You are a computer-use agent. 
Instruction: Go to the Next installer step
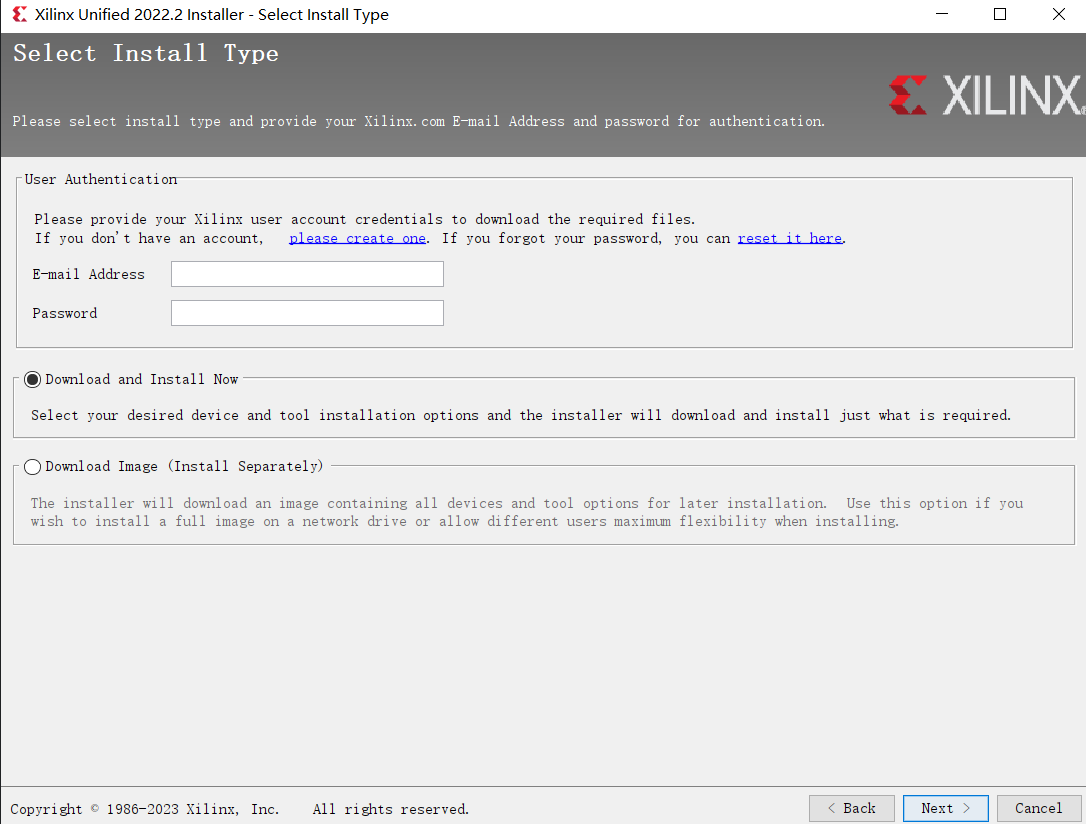point(945,808)
